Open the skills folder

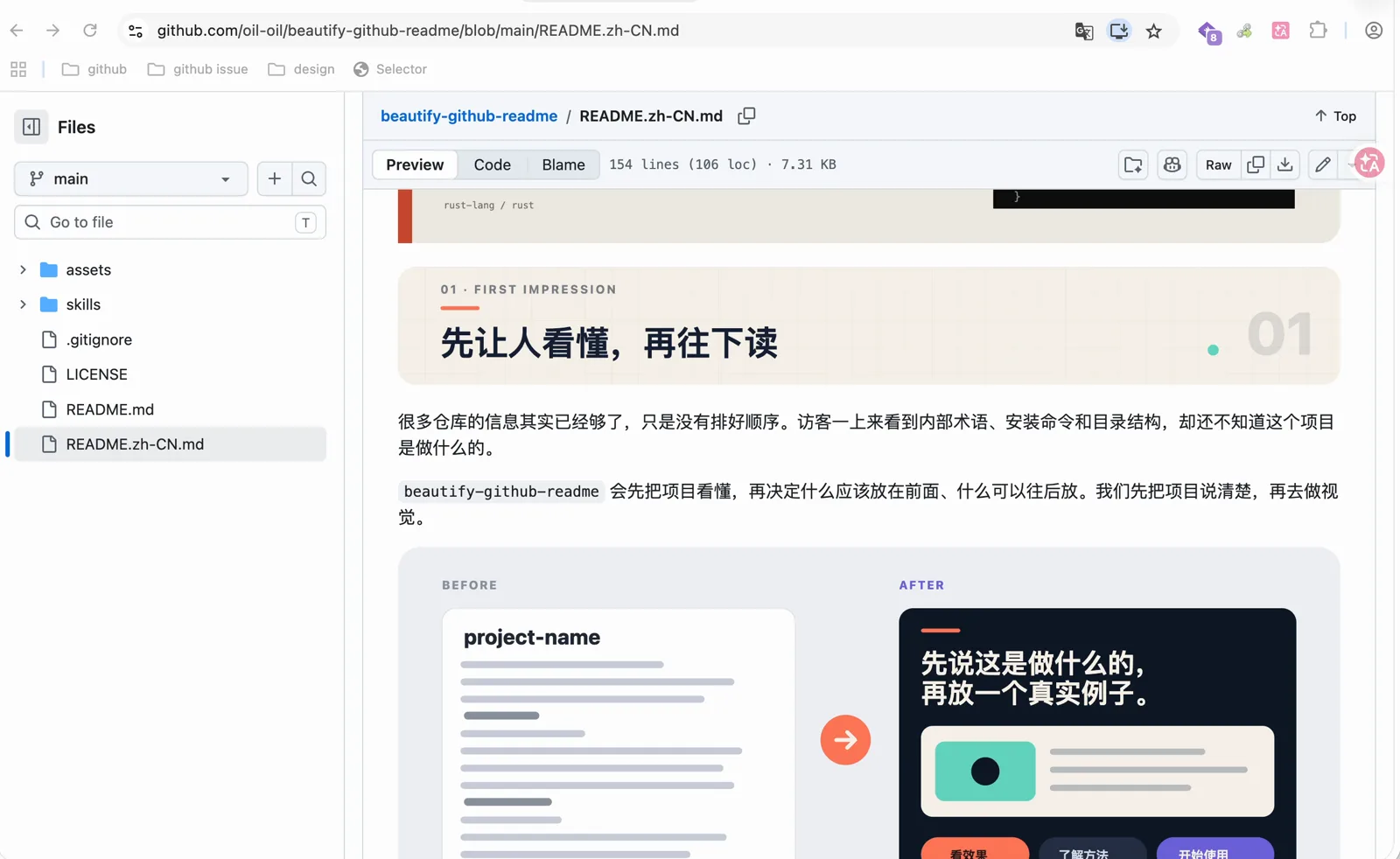tap(83, 304)
